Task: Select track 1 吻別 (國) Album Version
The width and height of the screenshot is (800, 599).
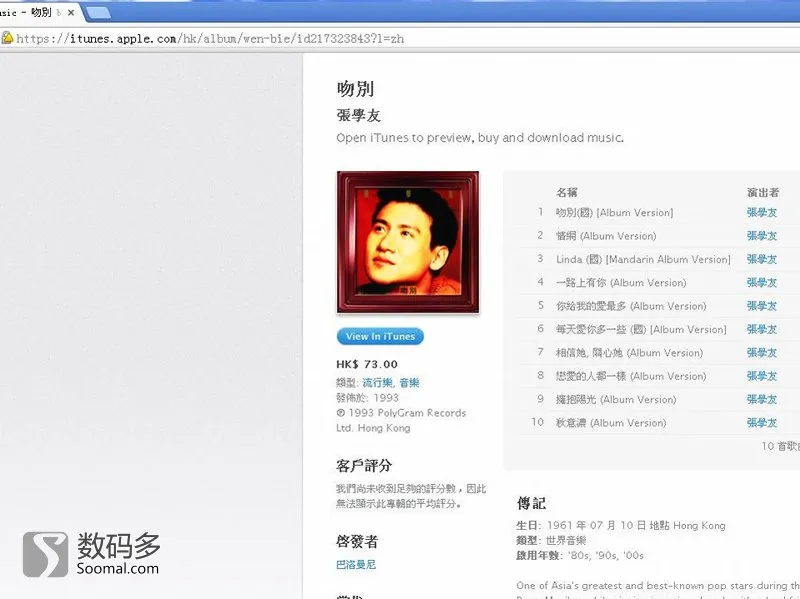Action: click(614, 212)
